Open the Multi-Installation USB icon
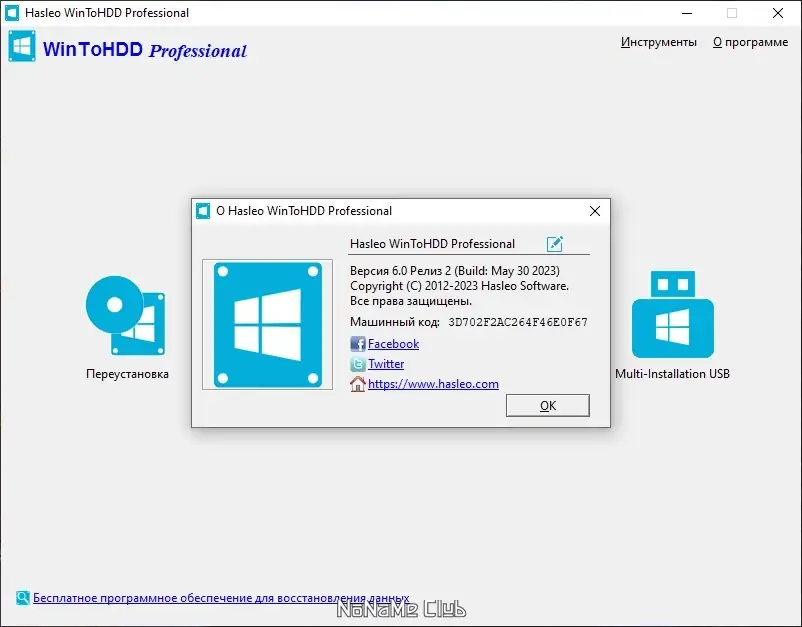This screenshot has width=802, height=627. pos(673,314)
